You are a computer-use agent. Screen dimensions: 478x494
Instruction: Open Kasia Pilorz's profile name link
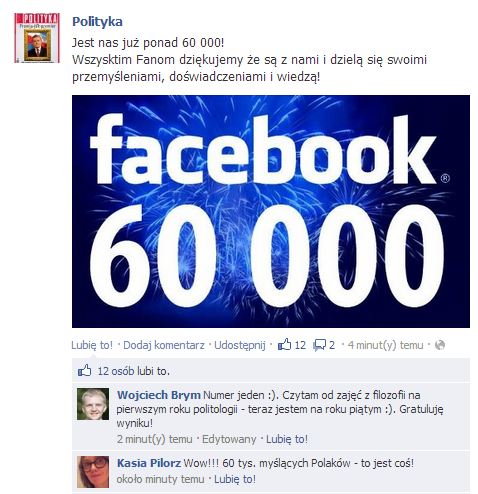[149, 463]
